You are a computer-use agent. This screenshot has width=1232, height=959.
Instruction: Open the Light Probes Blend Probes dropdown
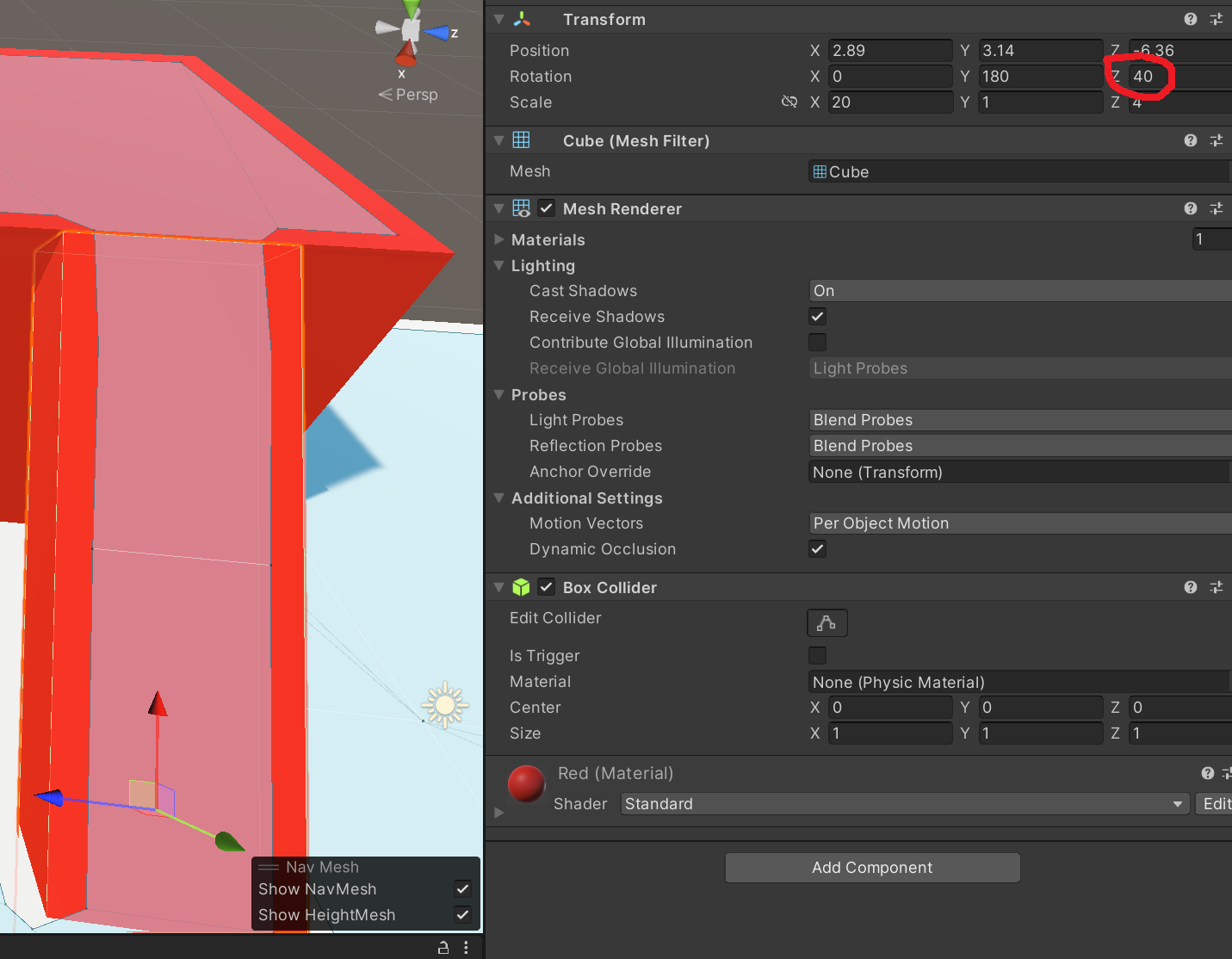pos(1020,420)
